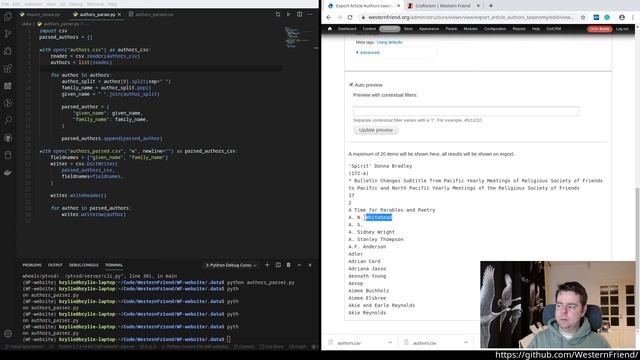640x360 pixels.
Task: Open the first authors.csv downloaded file
Action: (349, 343)
